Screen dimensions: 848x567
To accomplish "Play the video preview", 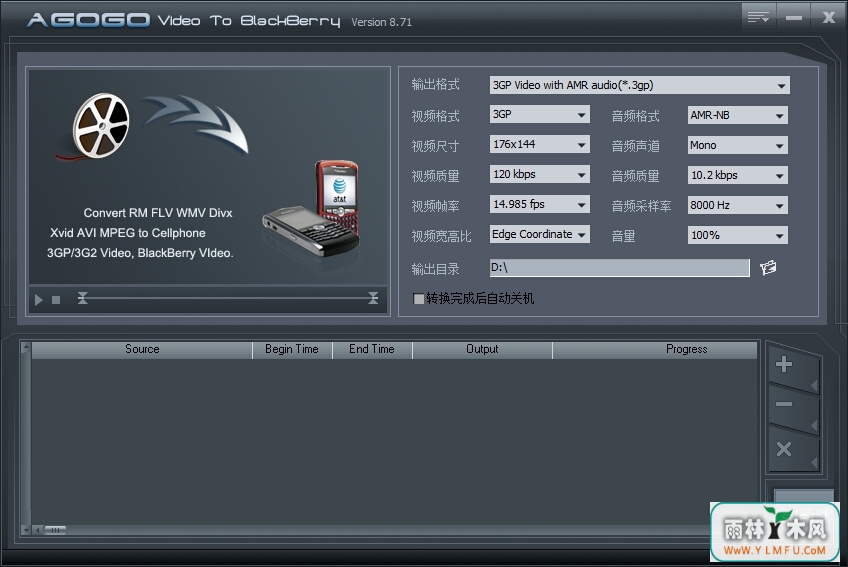I will 38,299.
